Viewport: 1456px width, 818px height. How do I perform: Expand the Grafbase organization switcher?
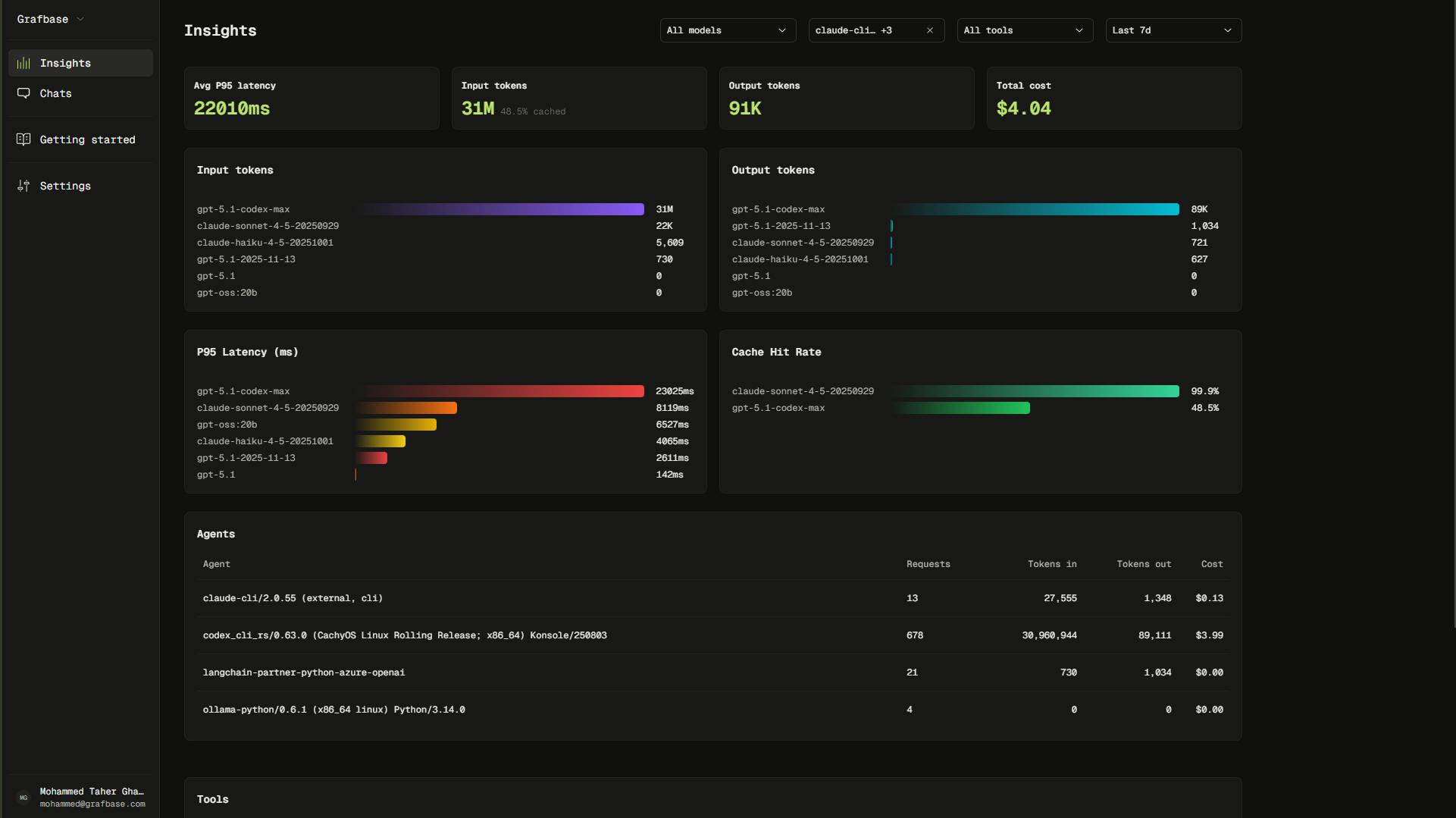pos(50,19)
